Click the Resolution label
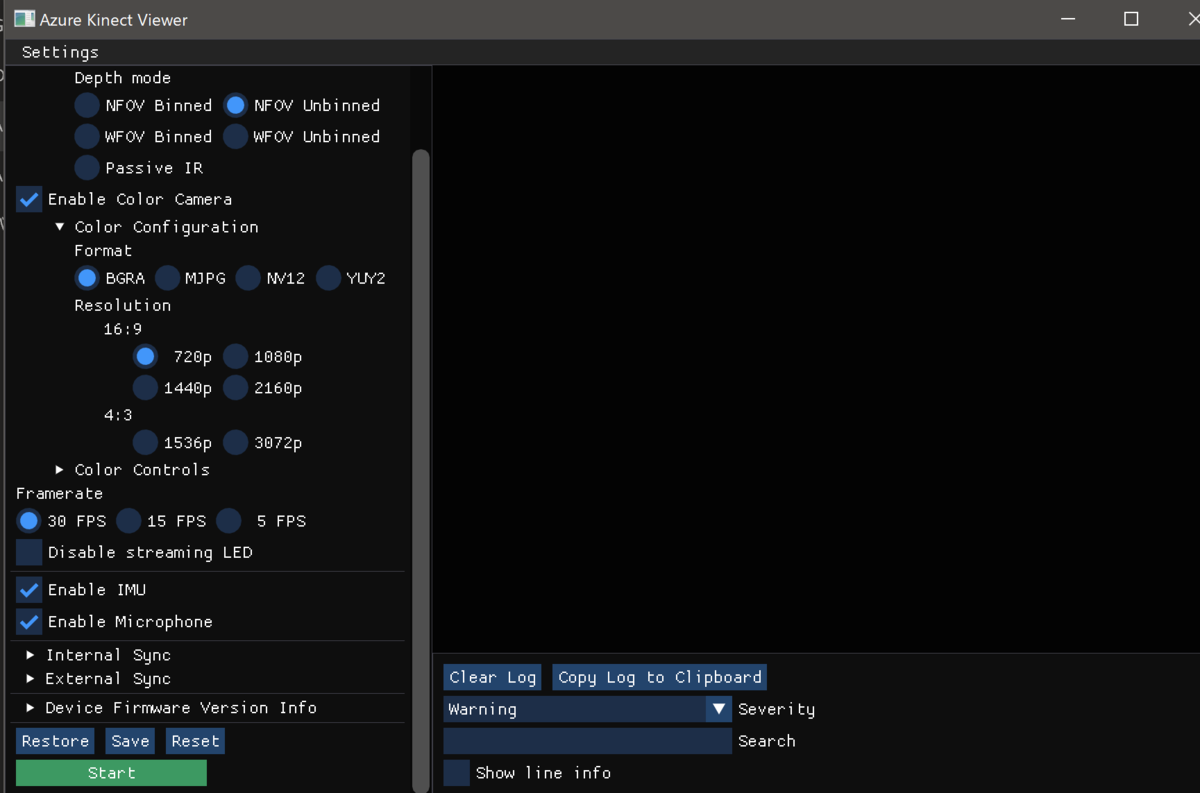1200x793 pixels. pyautogui.click(x=122, y=305)
